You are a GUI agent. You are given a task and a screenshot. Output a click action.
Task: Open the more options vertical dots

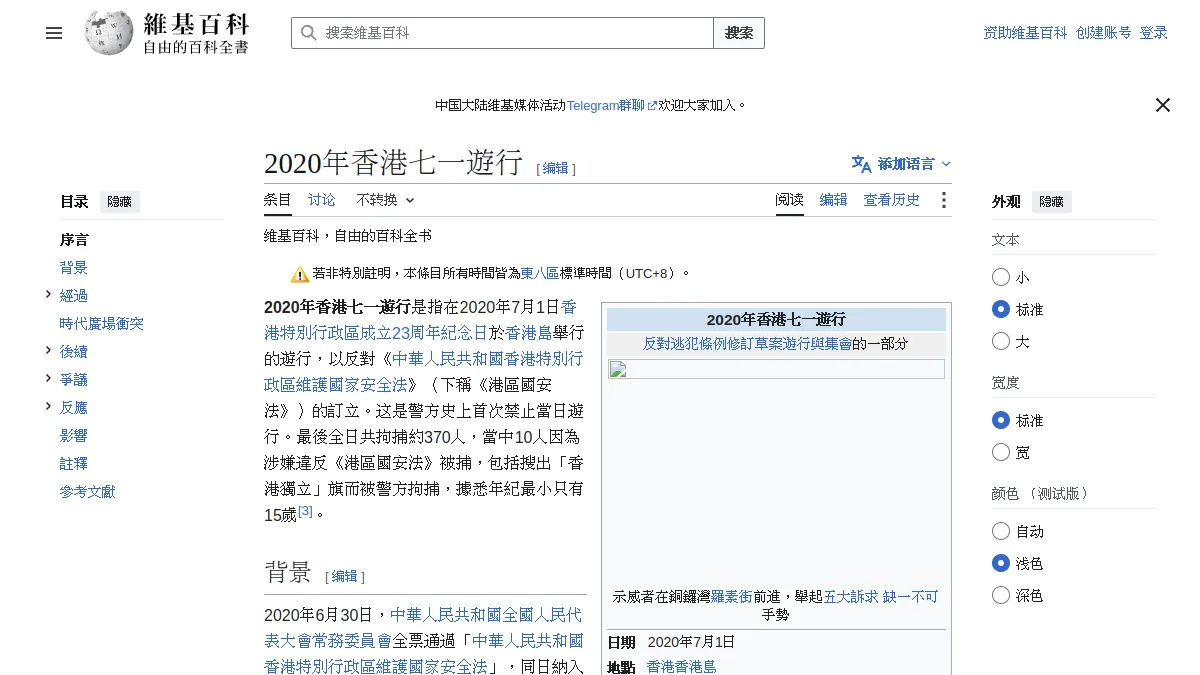(943, 200)
